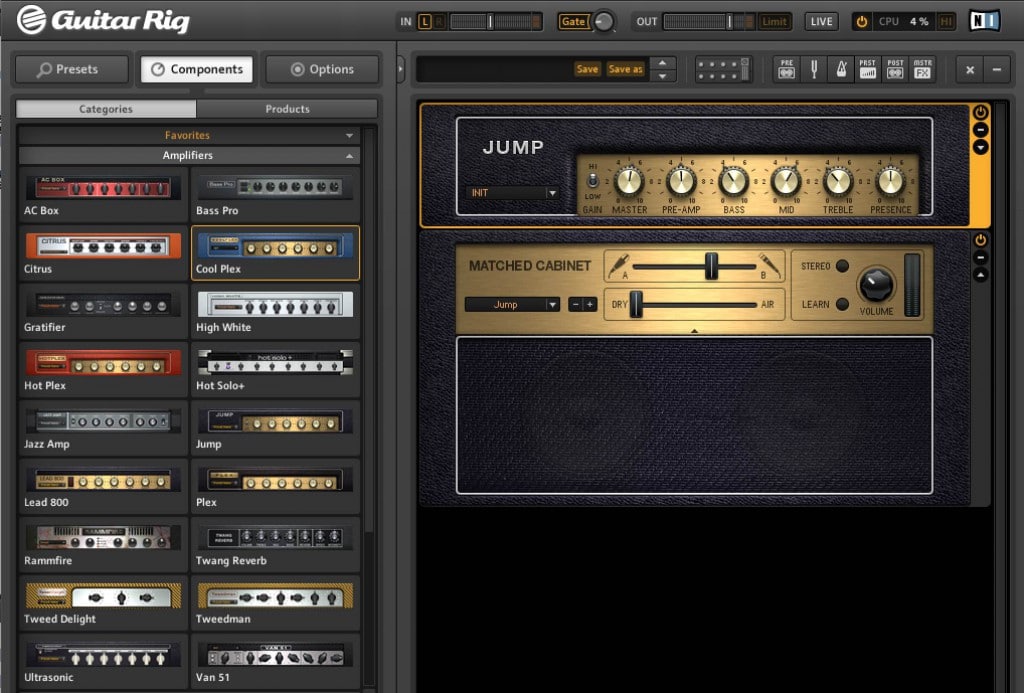The height and width of the screenshot is (693, 1024).
Task: Collapse the Amplifiers category
Action: (188, 155)
